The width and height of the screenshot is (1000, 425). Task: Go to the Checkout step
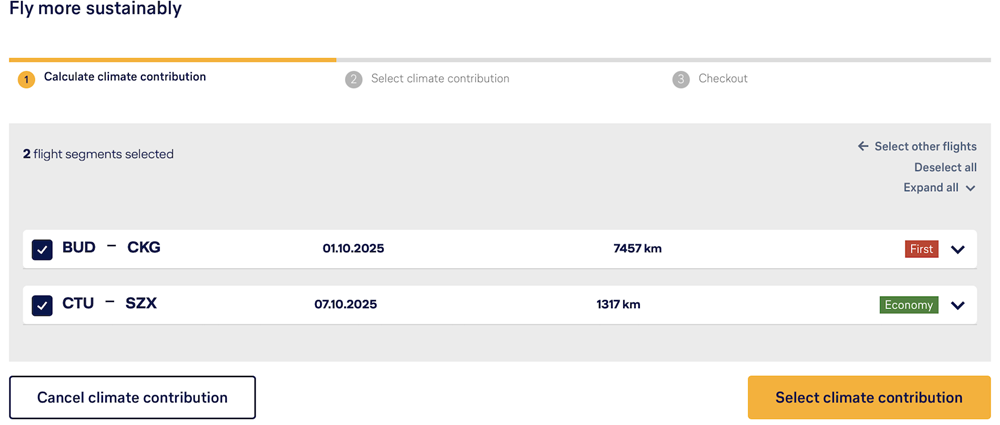[x=723, y=79]
